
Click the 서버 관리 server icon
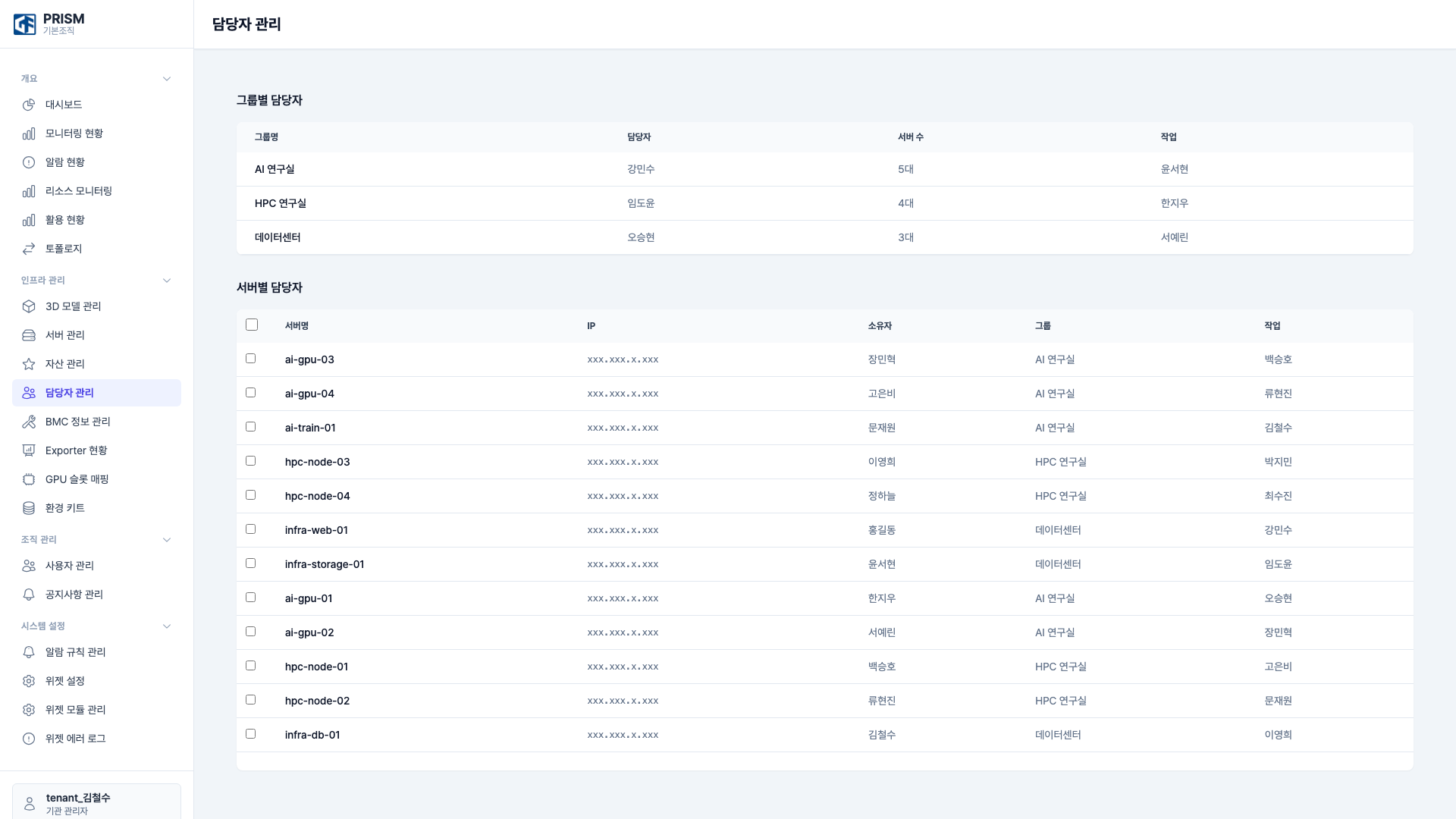coord(29,335)
